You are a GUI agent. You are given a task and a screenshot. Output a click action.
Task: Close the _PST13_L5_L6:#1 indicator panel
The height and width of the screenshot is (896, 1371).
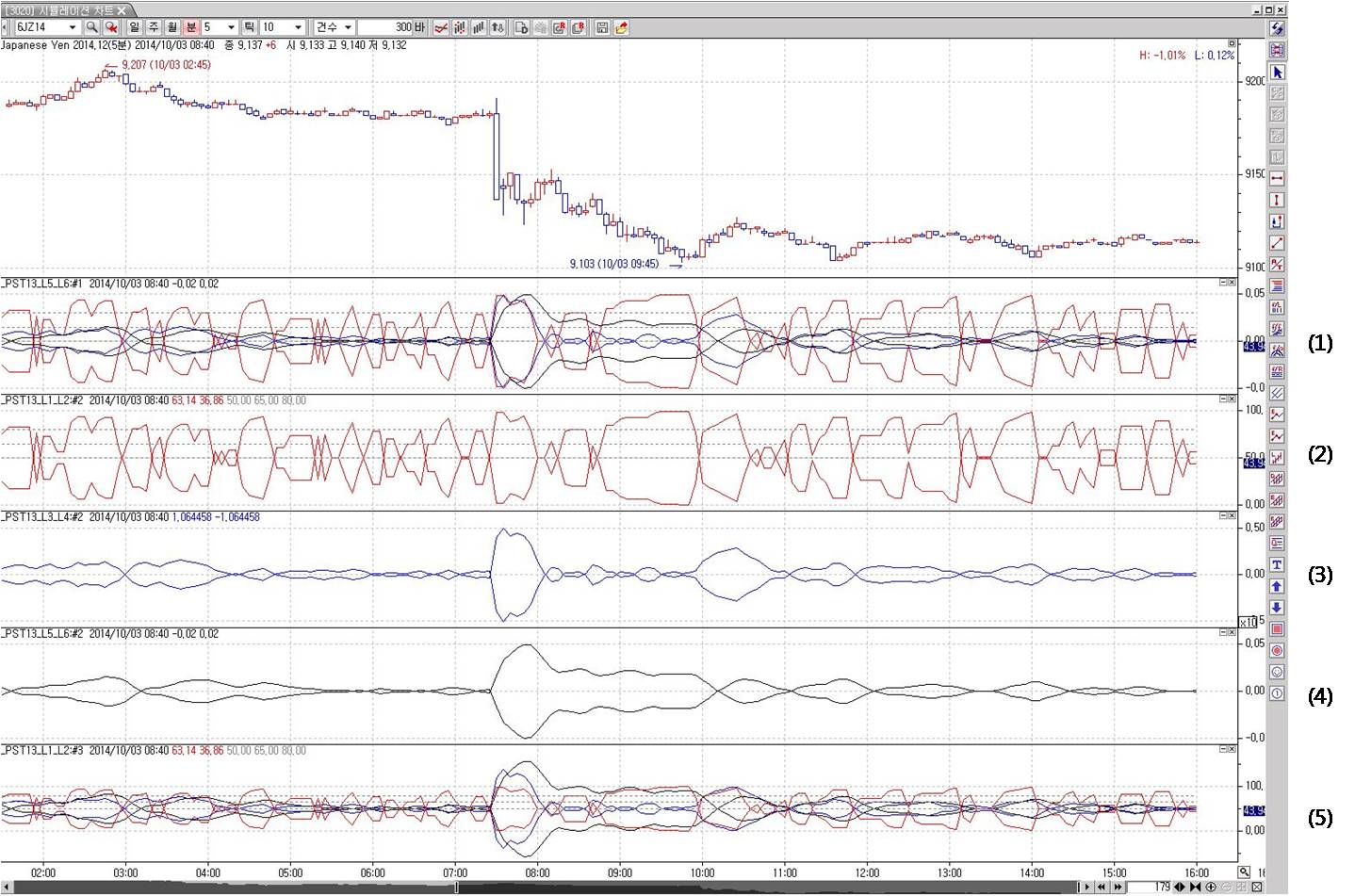(x=1232, y=283)
